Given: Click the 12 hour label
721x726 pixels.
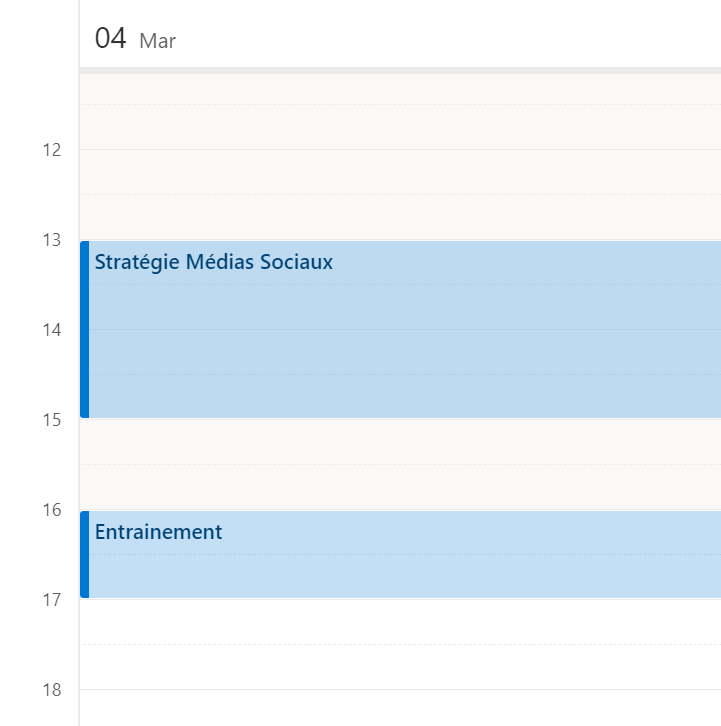Looking at the screenshot, I should 52,150.
